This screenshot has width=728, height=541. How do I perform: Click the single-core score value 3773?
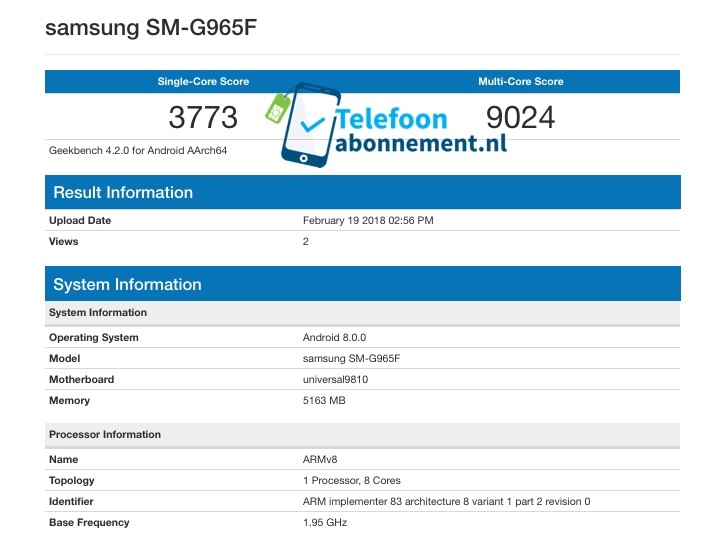tap(203, 118)
